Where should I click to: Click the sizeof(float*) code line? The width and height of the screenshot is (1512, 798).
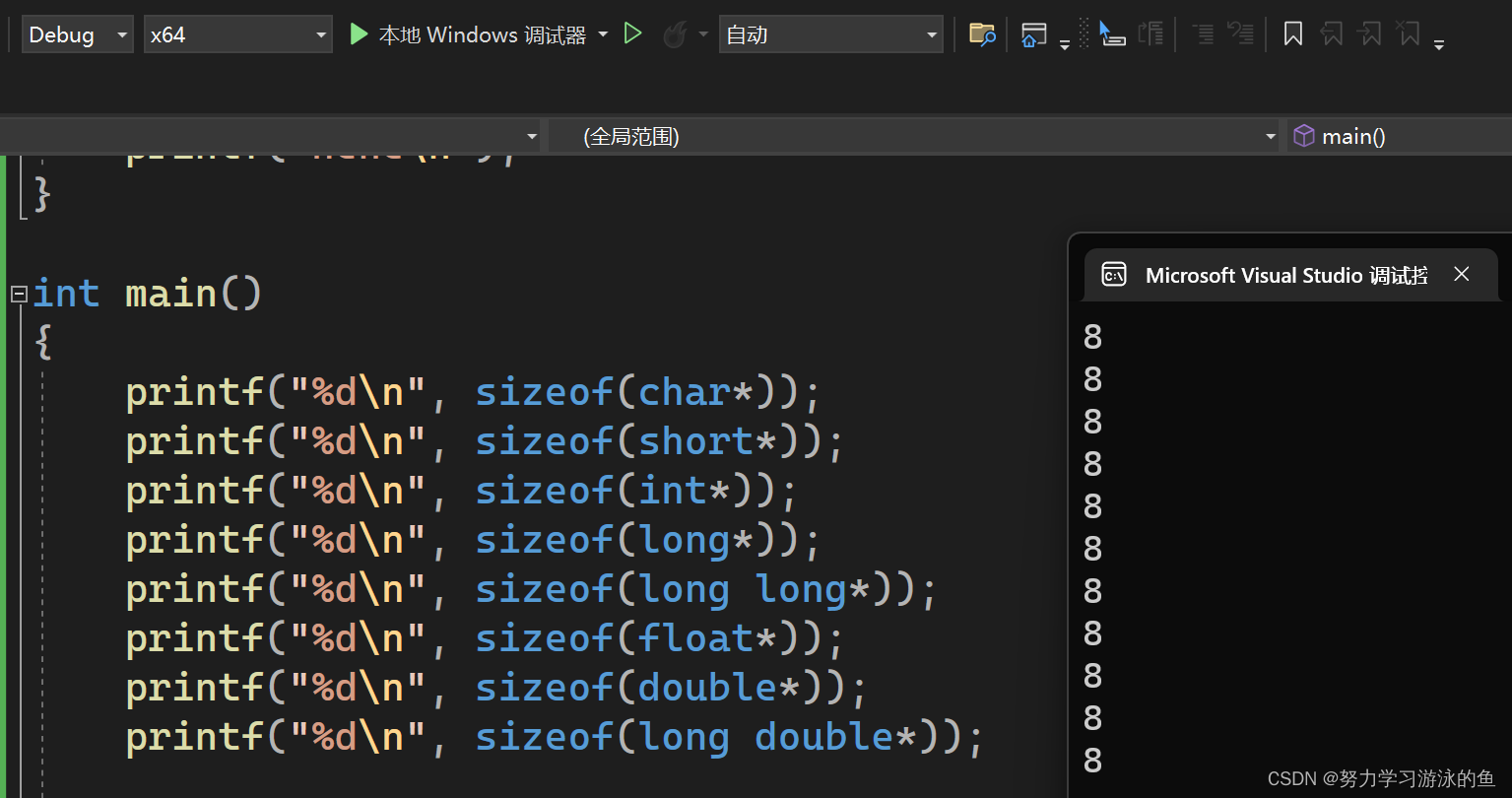485,638
